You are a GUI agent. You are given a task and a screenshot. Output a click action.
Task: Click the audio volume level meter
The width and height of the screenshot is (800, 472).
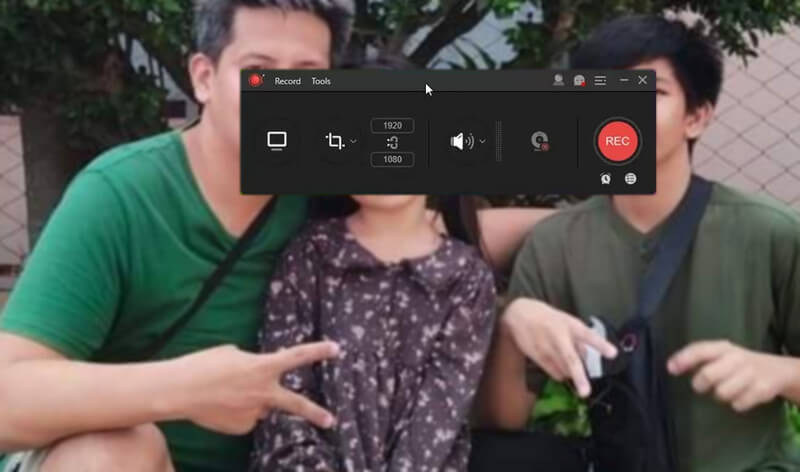(499, 141)
